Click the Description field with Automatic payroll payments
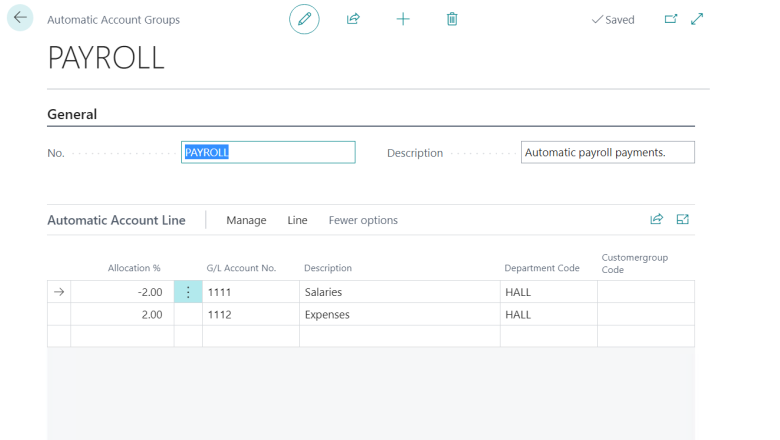Viewport: 780px width, 440px height. tap(607, 152)
